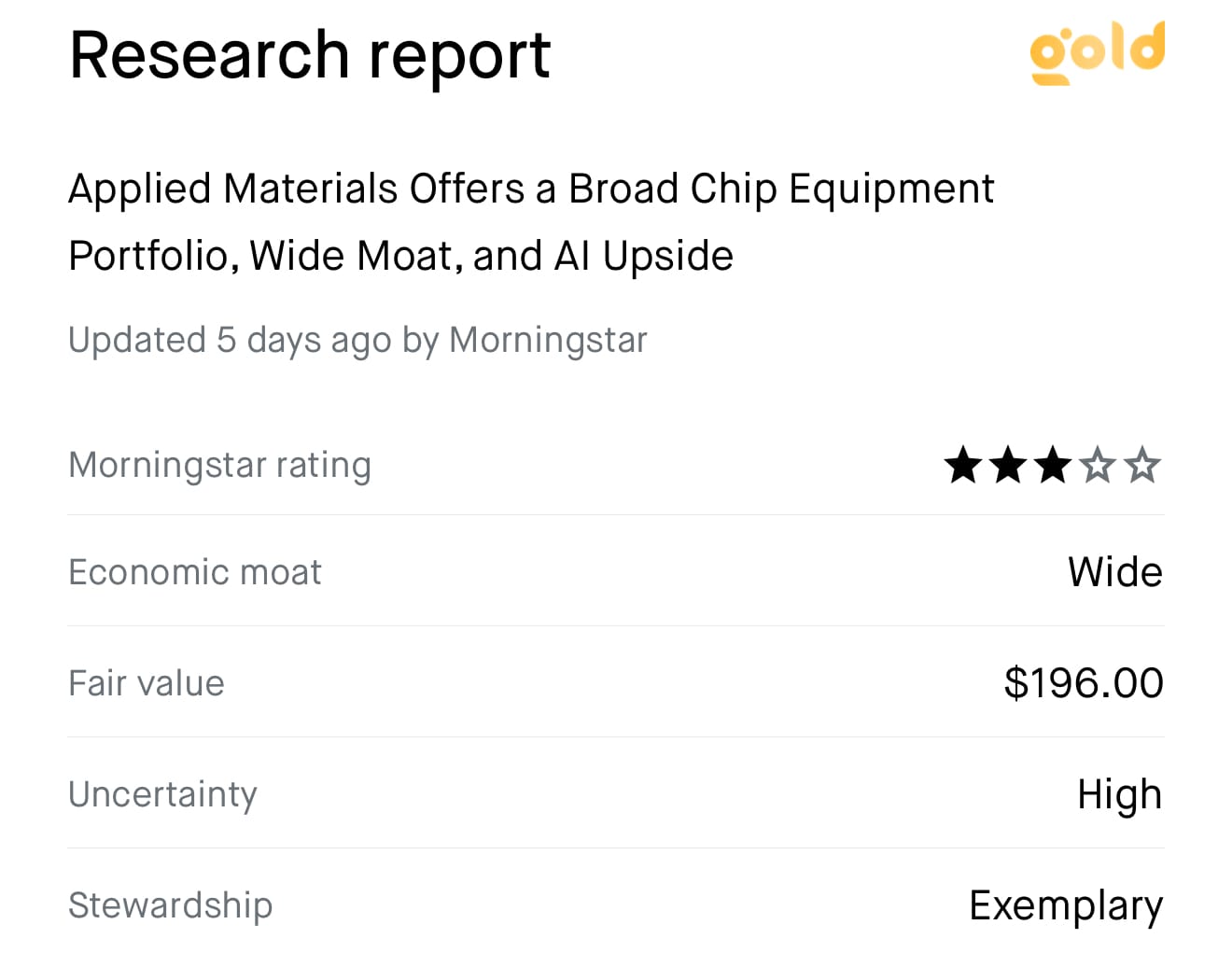Screen dimensions: 1232x953
Task: Tap the Gold logo badge
Action: 1098,53
